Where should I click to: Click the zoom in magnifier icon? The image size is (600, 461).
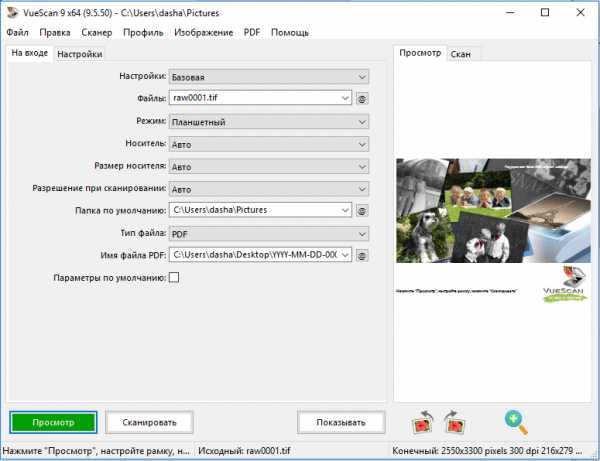[x=516, y=422]
